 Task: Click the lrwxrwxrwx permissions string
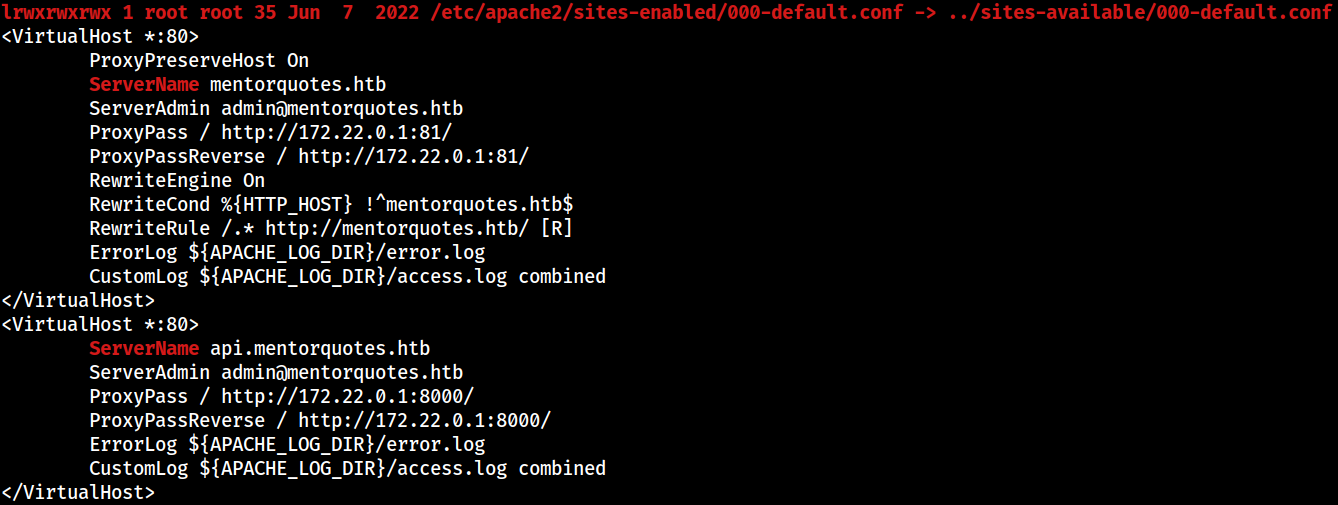[x=56, y=12]
